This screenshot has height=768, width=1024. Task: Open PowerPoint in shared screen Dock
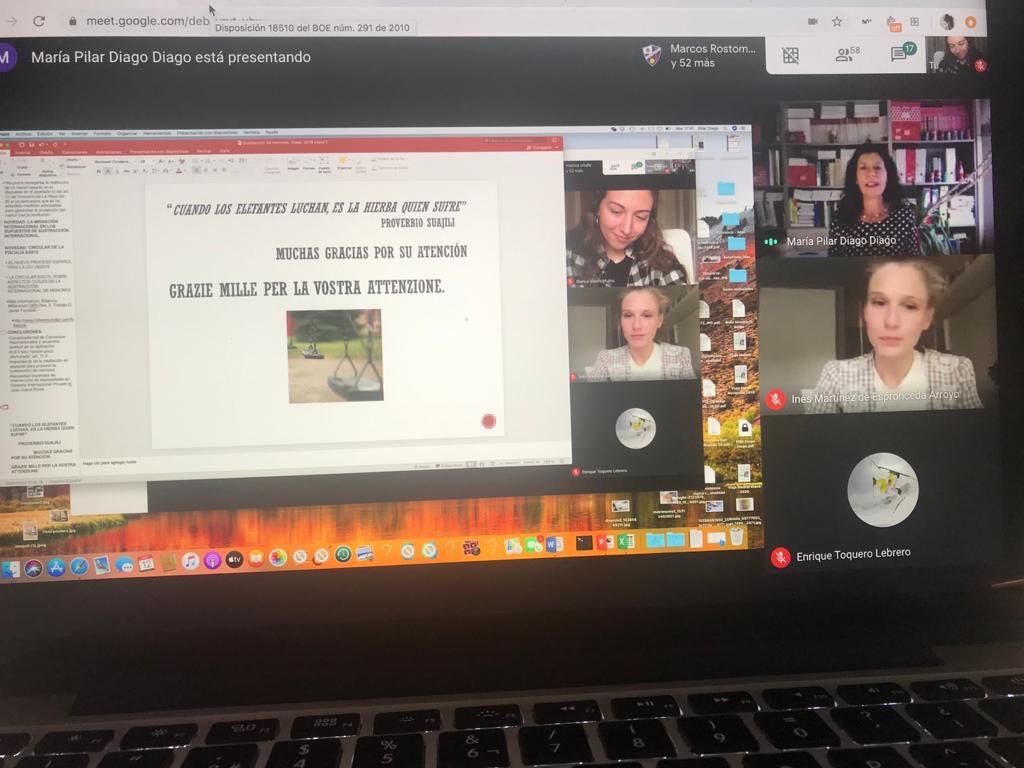[605, 542]
